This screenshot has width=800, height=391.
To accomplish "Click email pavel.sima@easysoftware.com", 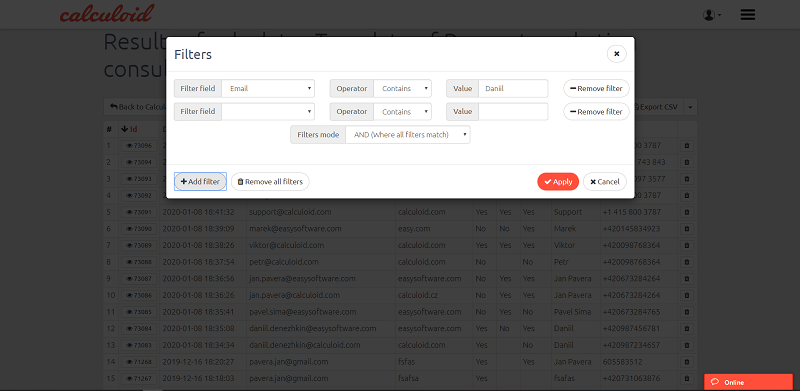I will pos(303,312).
